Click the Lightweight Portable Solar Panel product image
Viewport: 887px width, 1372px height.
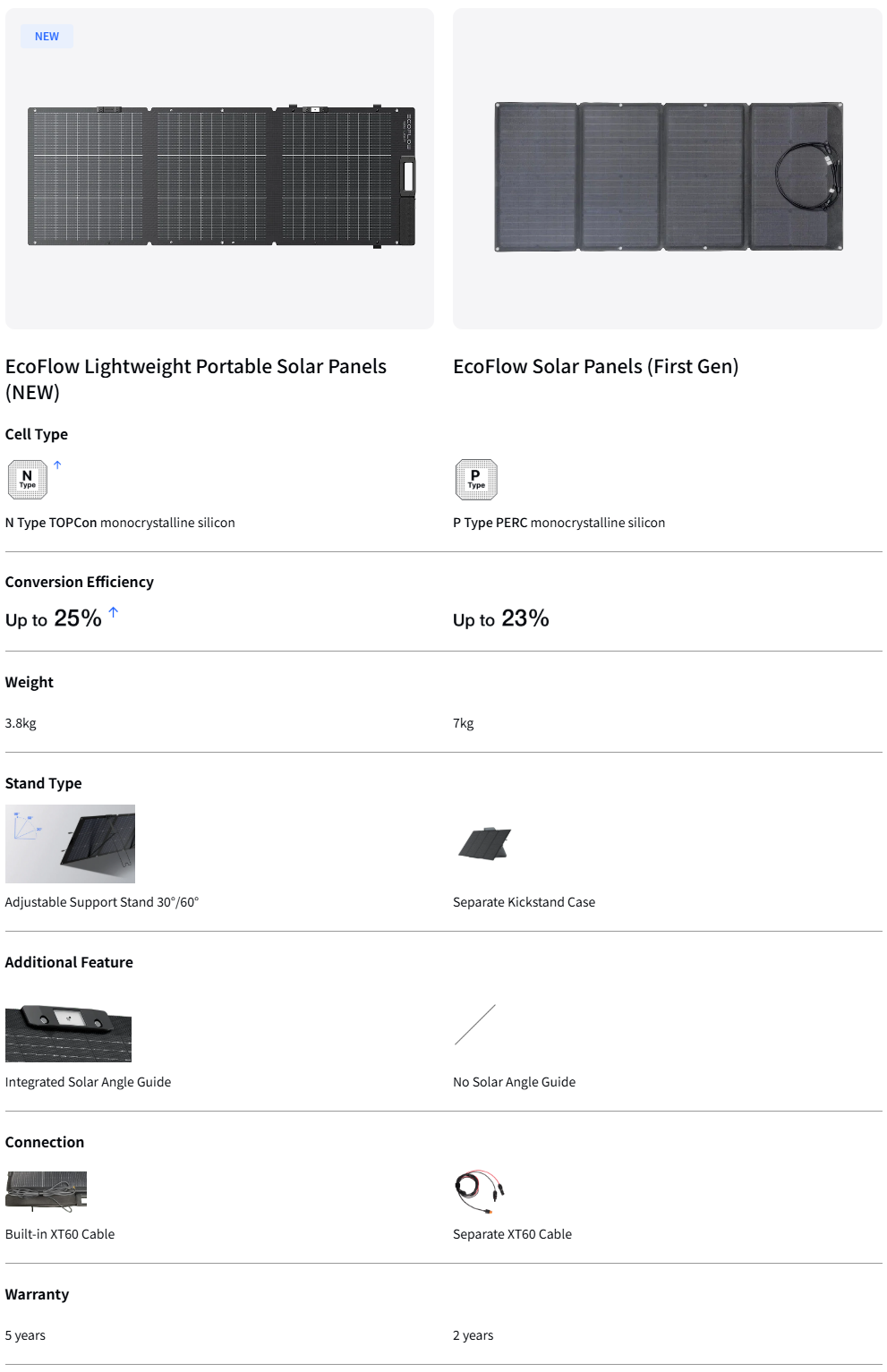[x=220, y=175]
